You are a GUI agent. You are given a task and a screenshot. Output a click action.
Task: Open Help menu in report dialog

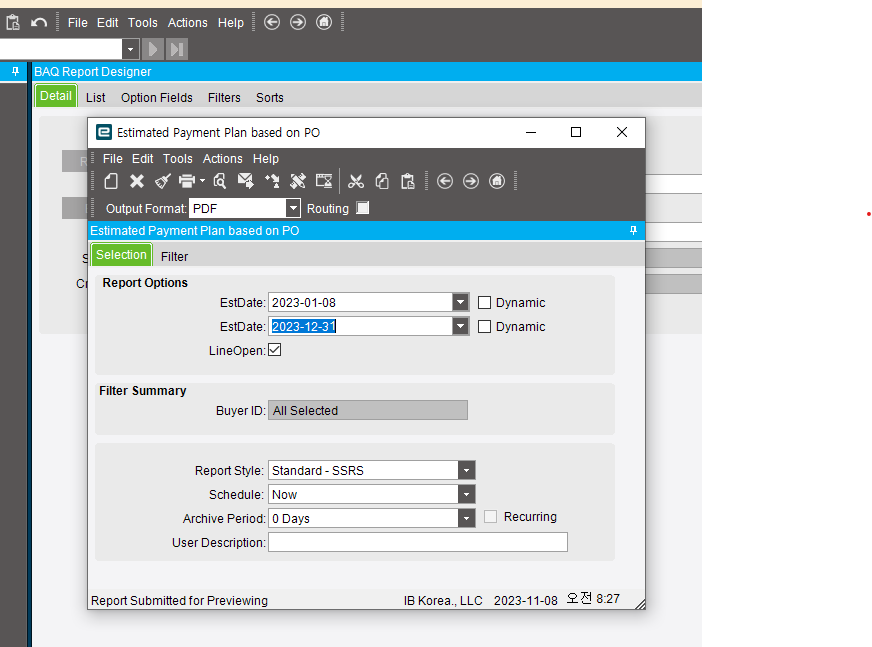pos(266,159)
